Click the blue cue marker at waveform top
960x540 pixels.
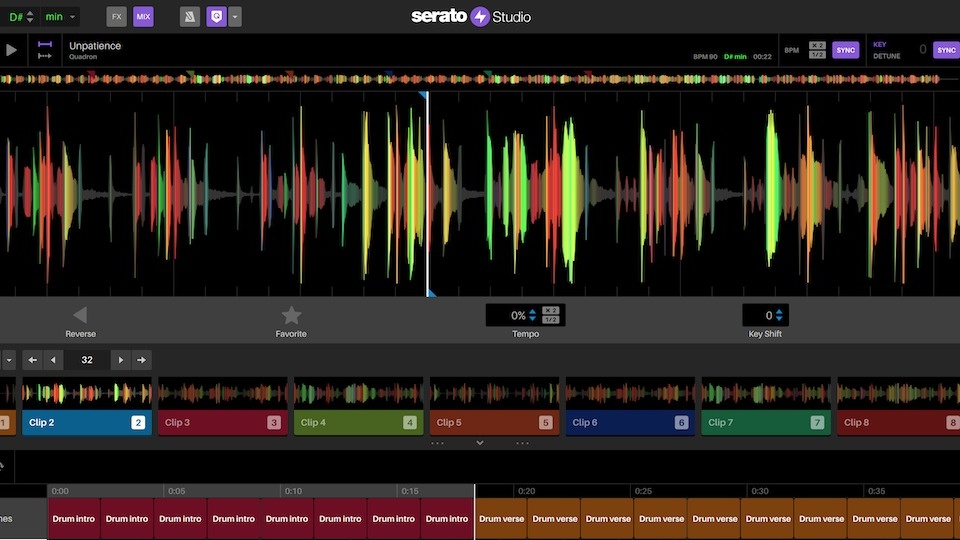pyautogui.click(x=422, y=95)
